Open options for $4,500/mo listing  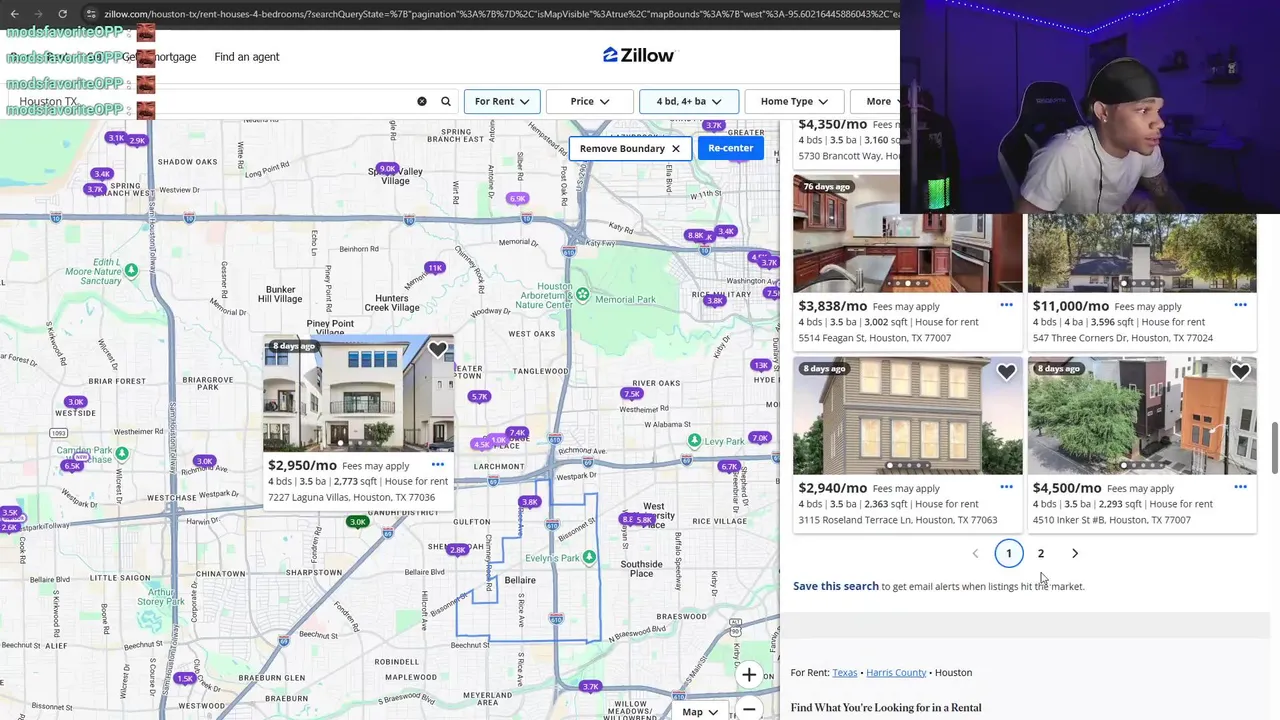pos(1240,487)
